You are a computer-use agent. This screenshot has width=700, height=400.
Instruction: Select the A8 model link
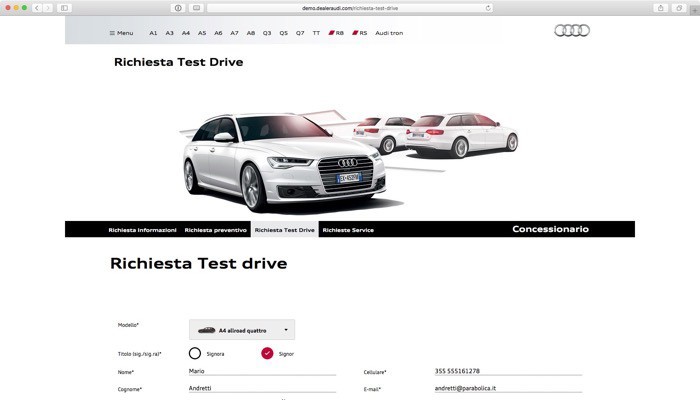[251, 33]
